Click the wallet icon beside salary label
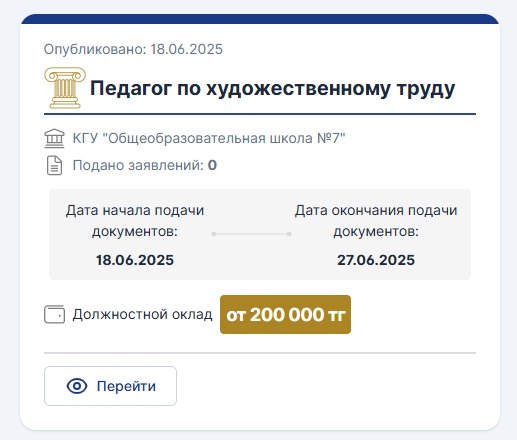The height and width of the screenshot is (440, 517). click(x=54, y=314)
